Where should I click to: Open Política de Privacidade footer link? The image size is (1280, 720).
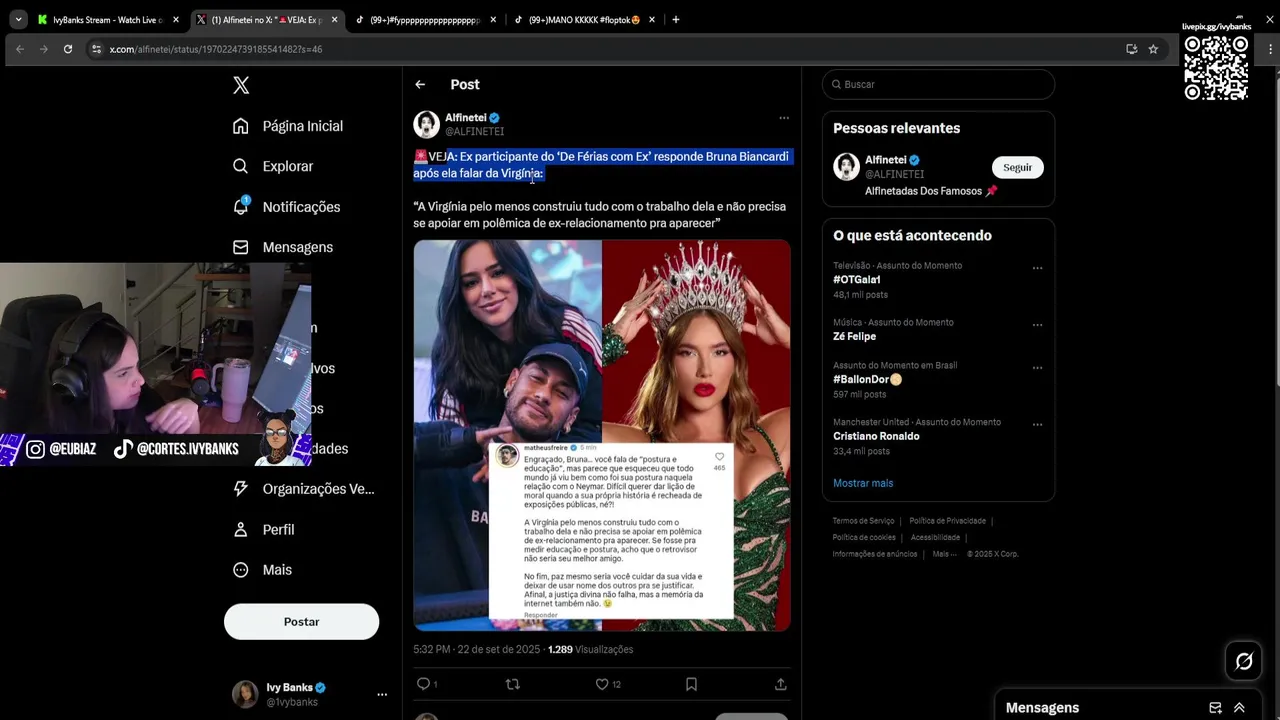[x=948, y=521]
